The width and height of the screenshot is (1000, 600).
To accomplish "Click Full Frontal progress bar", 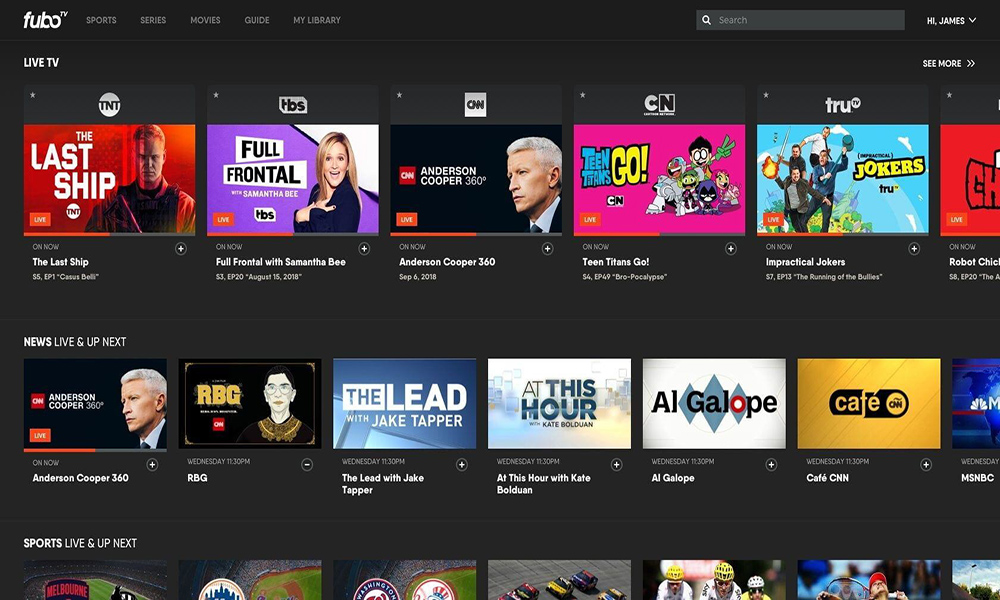I will (293, 234).
